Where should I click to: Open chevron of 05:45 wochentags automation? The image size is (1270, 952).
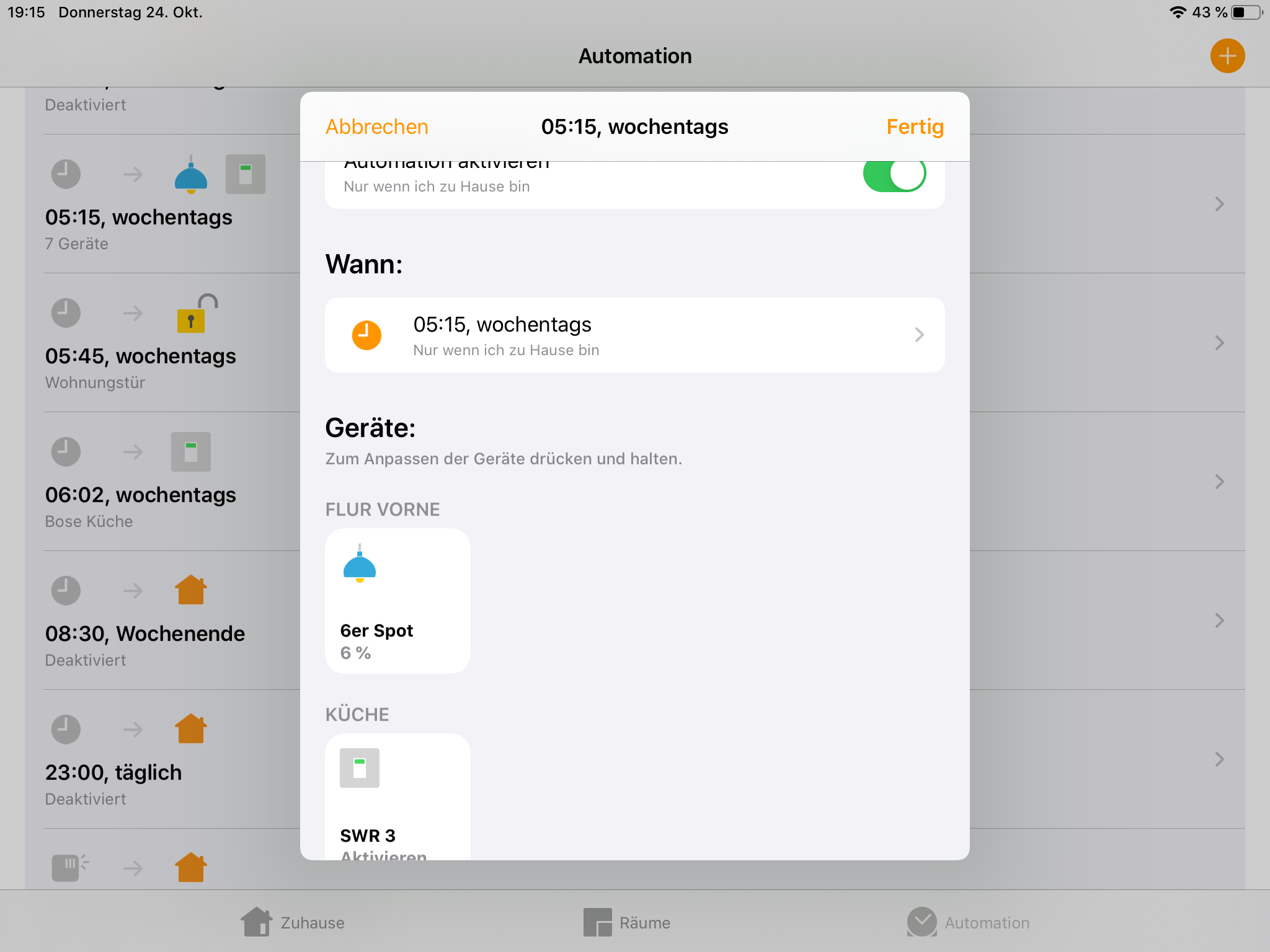pos(1219,343)
